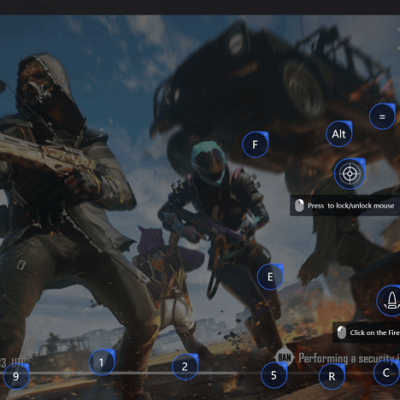
Task: Click the mouse icon in lock/unlock tooltip
Action: pyautogui.click(x=299, y=206)
